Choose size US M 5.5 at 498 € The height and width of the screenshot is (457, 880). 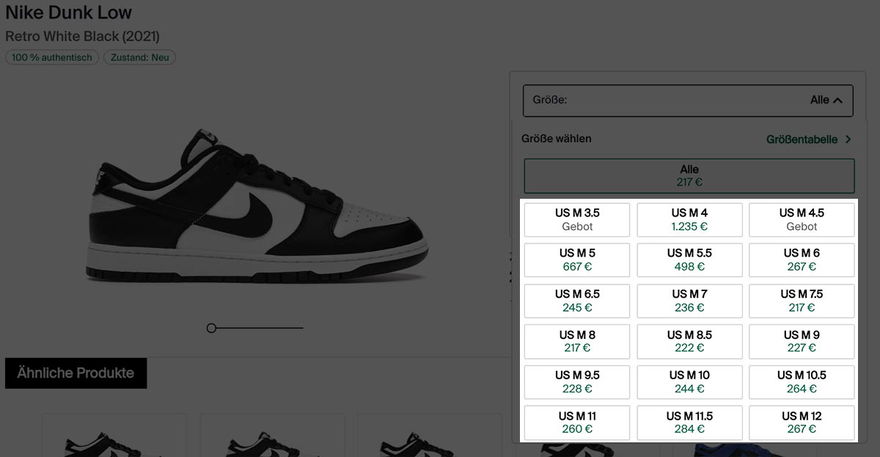point(689,260)
